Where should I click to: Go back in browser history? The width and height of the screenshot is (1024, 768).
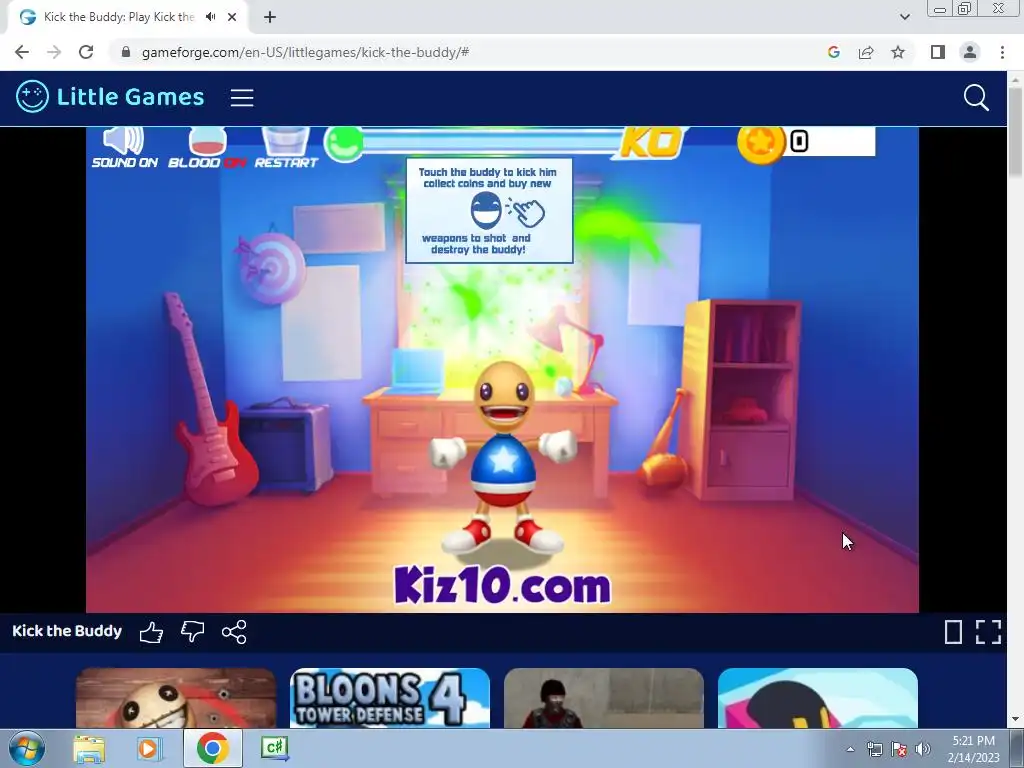pyautogui.click(x=22, y=52)
